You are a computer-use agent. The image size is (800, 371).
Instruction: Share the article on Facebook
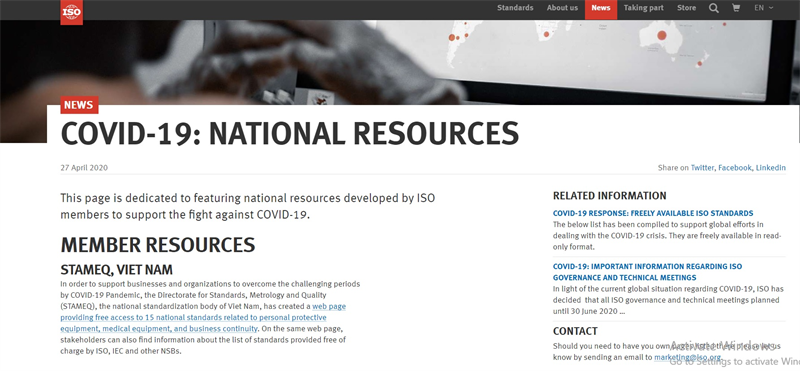(735, 168)
